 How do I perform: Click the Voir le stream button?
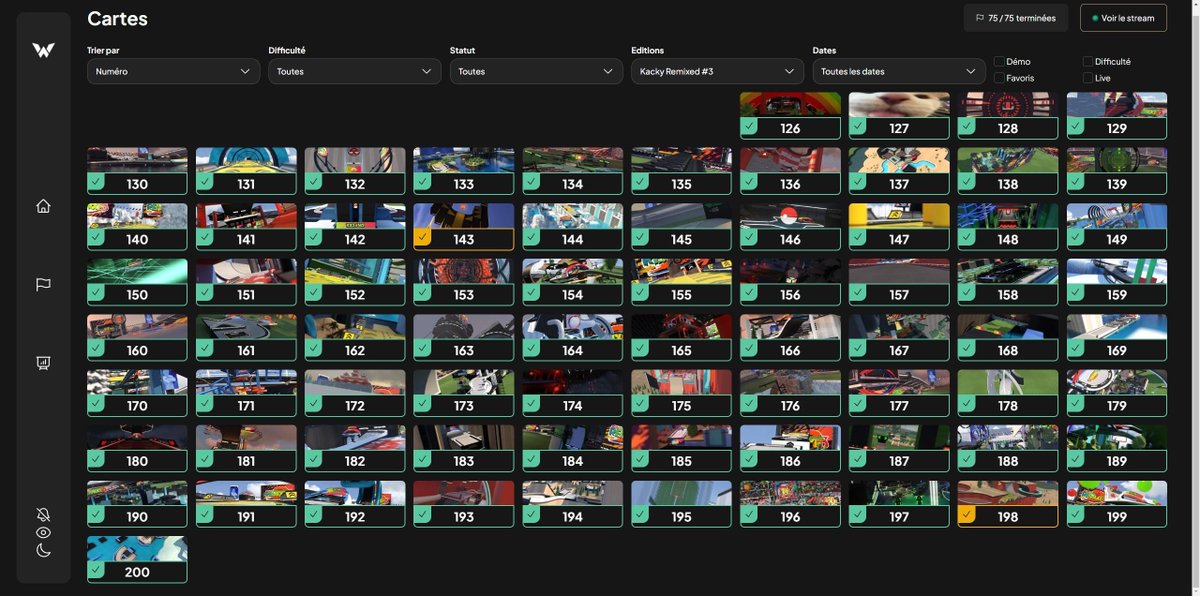pos(1123,18)
